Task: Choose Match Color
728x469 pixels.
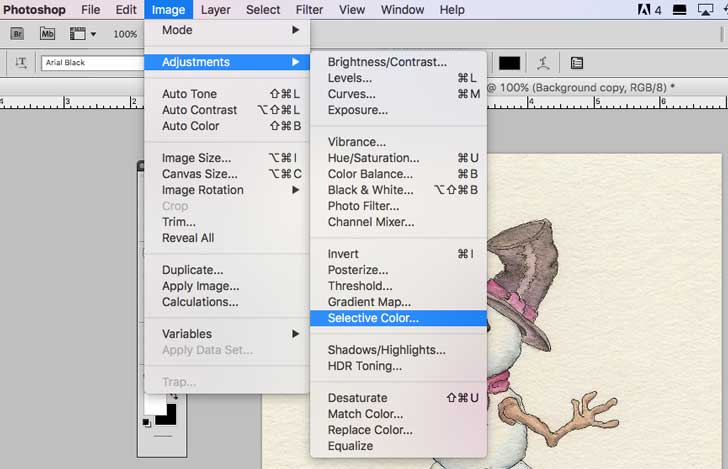Action: coord(398,414)
